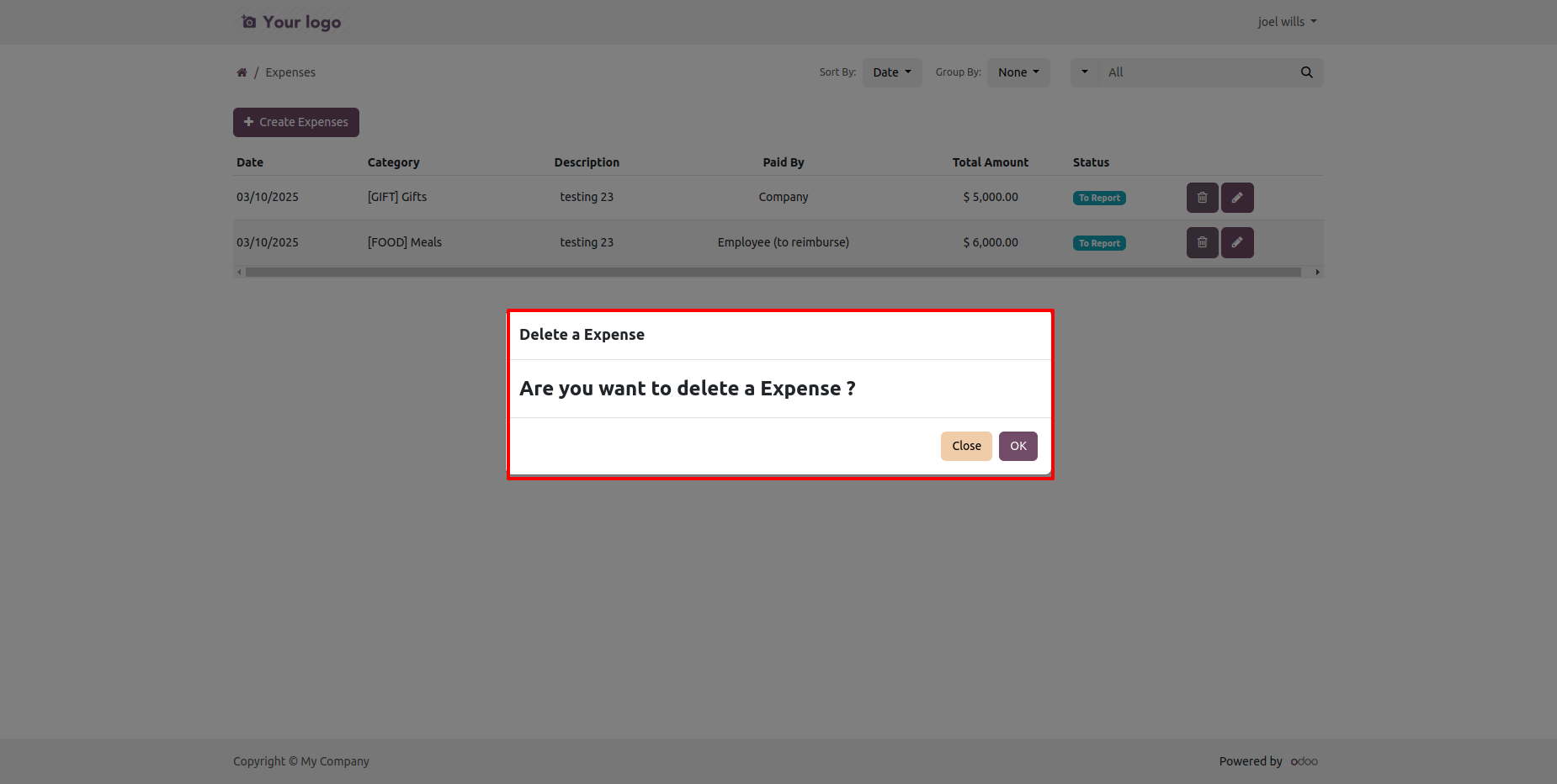Open the Sort By Date dropdown
The image size is (1557, 784).
click(891, 72)
